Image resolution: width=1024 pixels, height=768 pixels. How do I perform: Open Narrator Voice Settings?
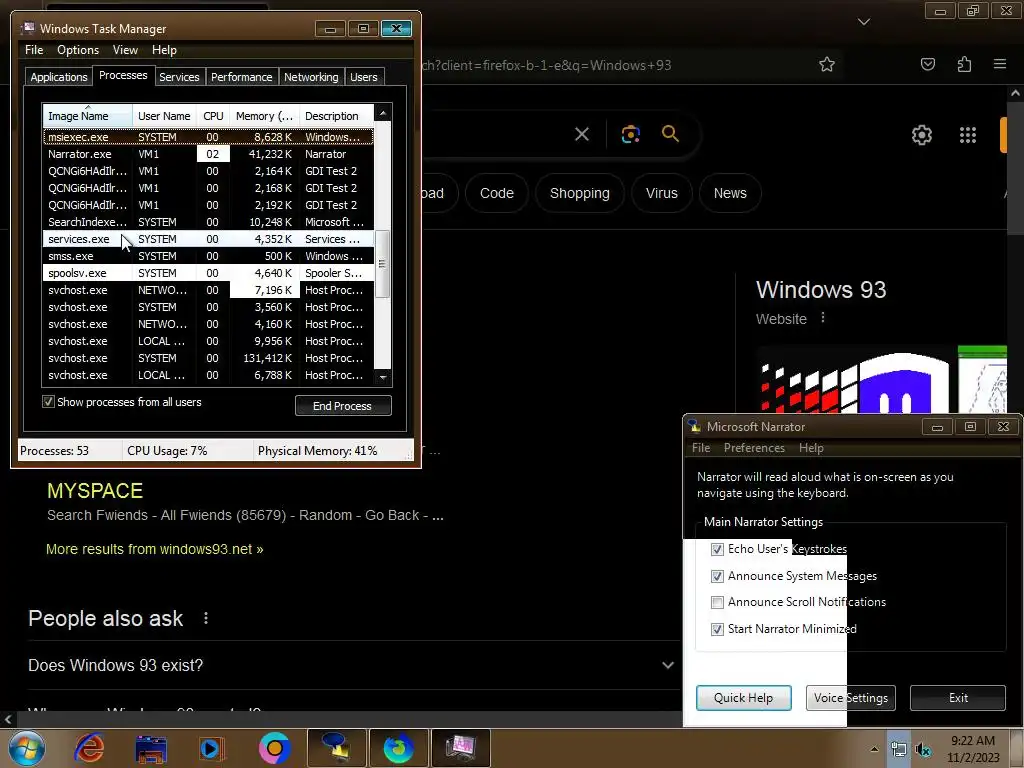pyautogui.click(x=850, y=697)
